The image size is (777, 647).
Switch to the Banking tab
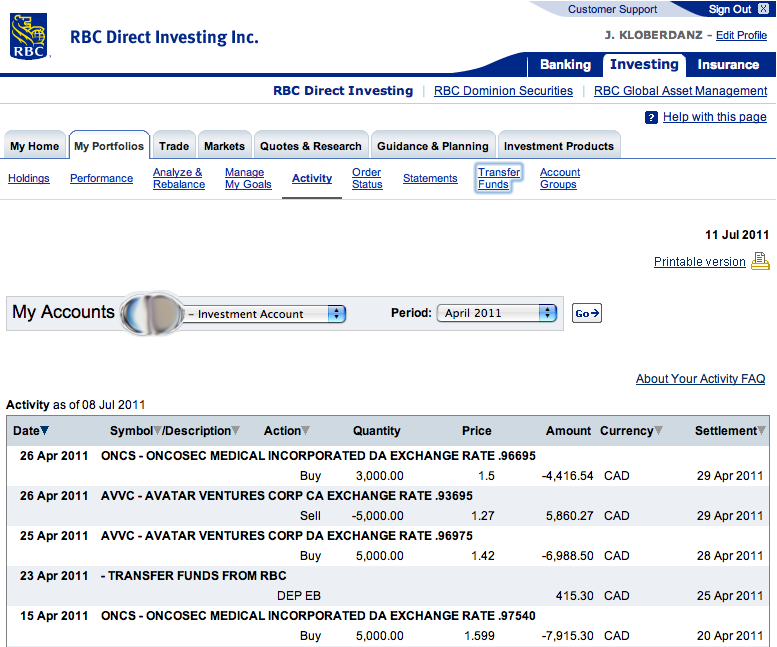[x=565, y=65]
